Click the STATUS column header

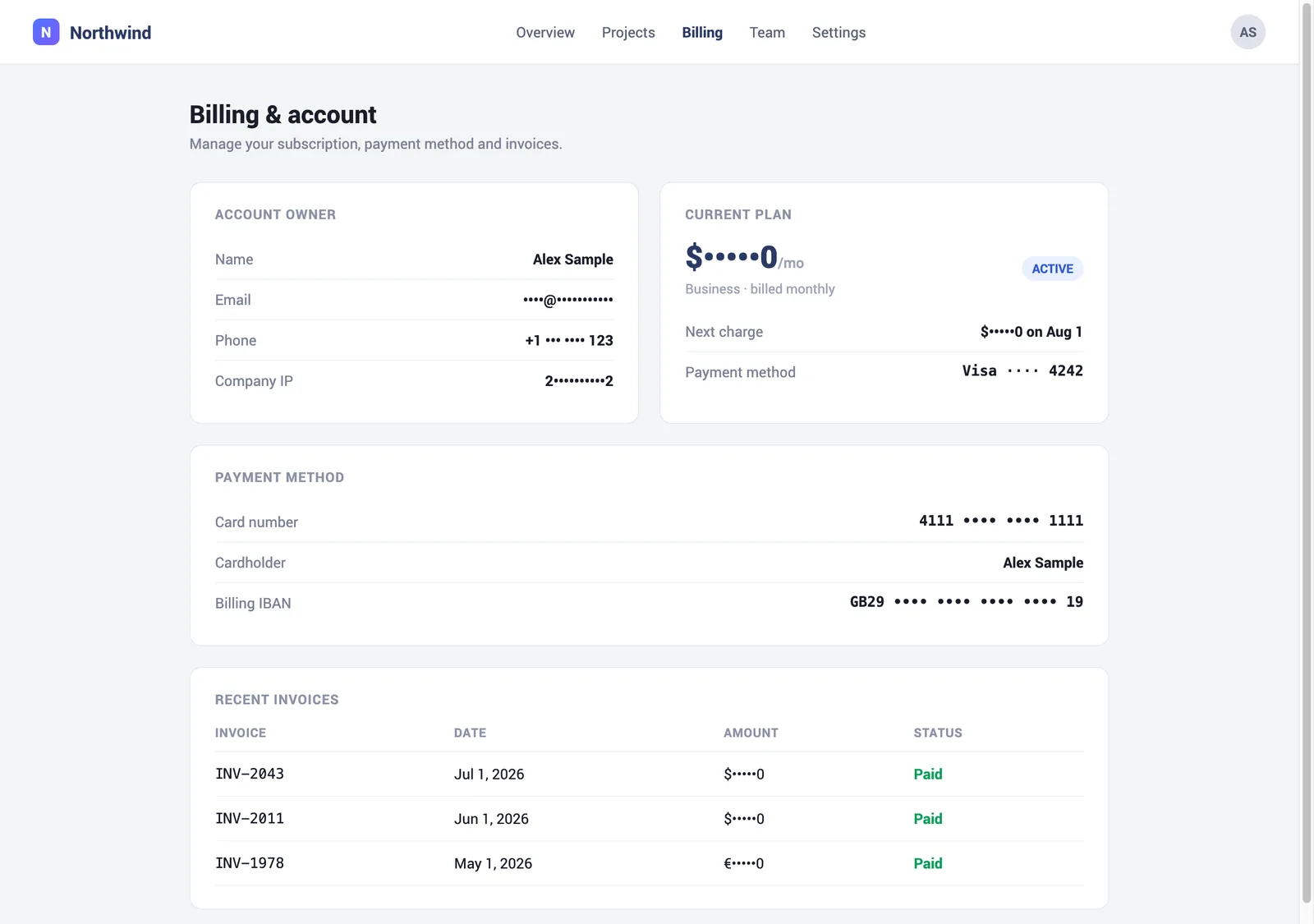coord(938,733)
